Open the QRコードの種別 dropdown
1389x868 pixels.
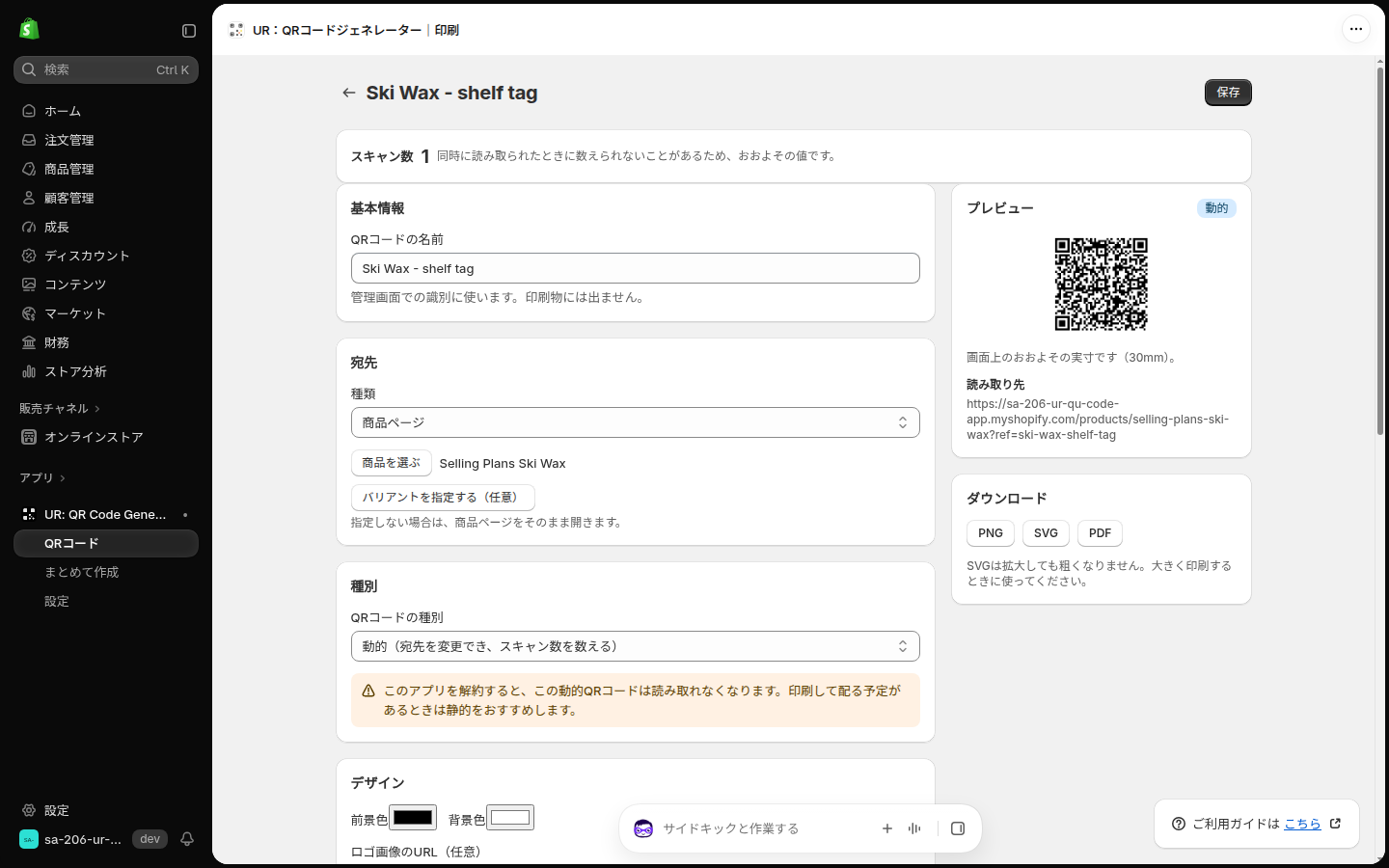pos(636,646)
